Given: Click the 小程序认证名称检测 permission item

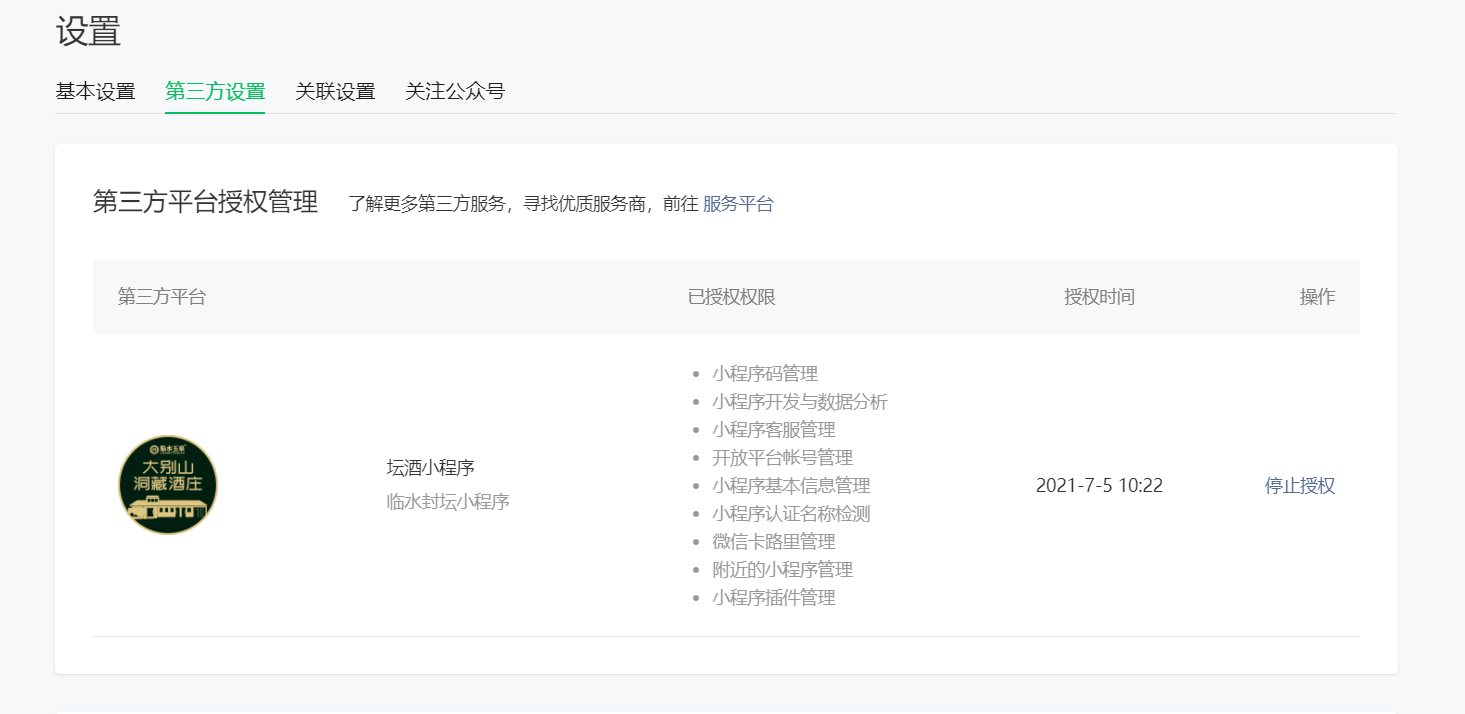Looking at the screenshot, I should (x=791, y=514).
